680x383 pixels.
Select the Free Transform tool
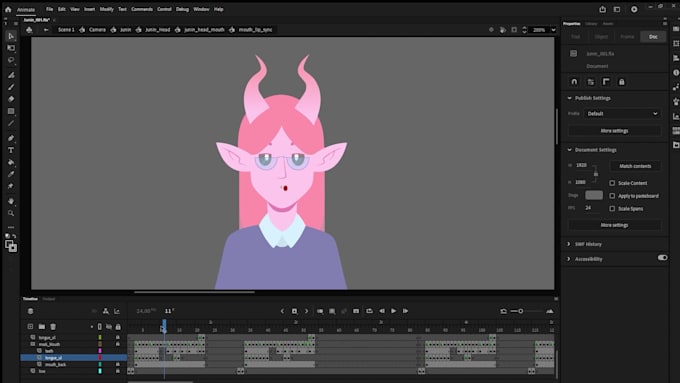(11, 48)
